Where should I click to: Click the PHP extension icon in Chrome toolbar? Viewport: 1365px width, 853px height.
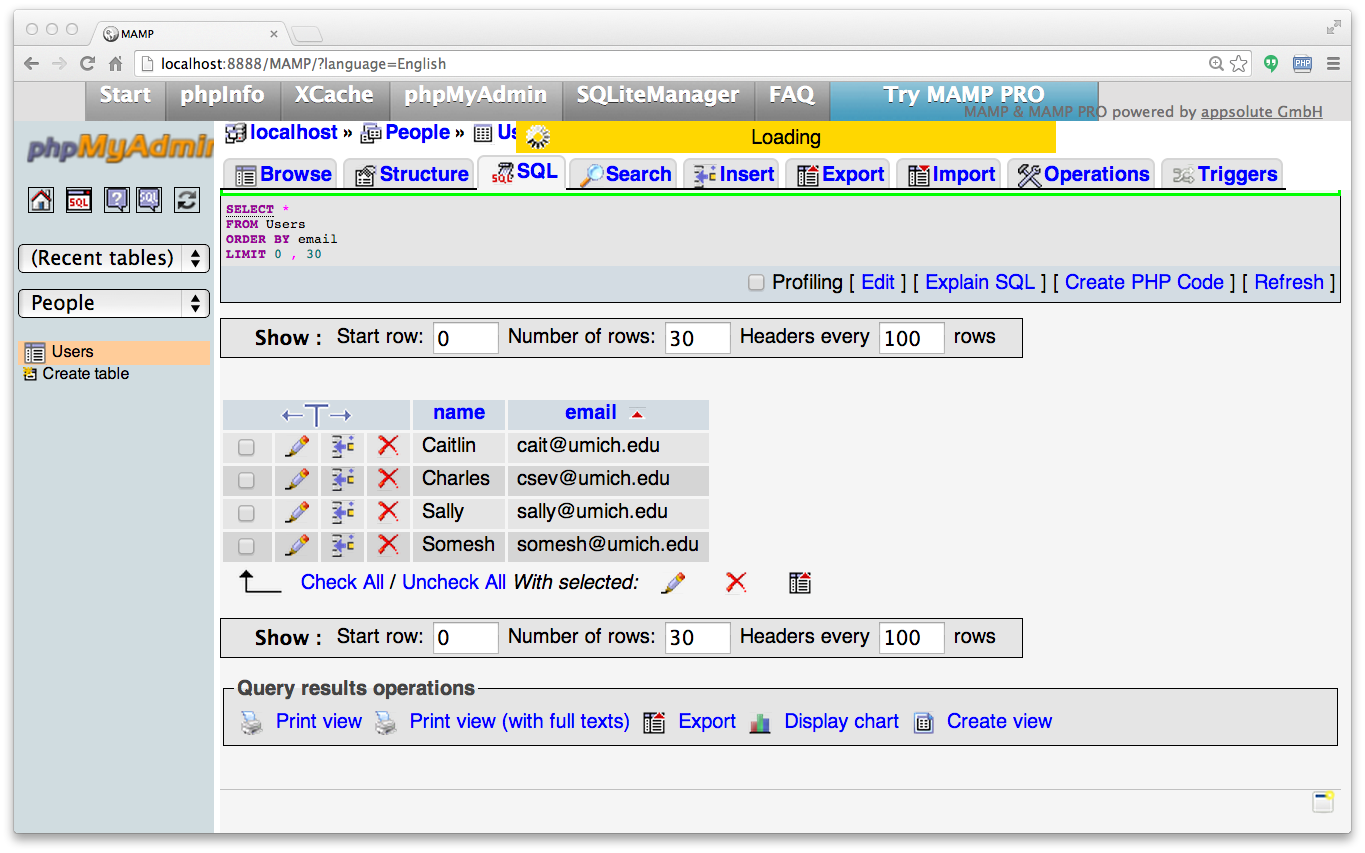click(x=1302, y=63)
